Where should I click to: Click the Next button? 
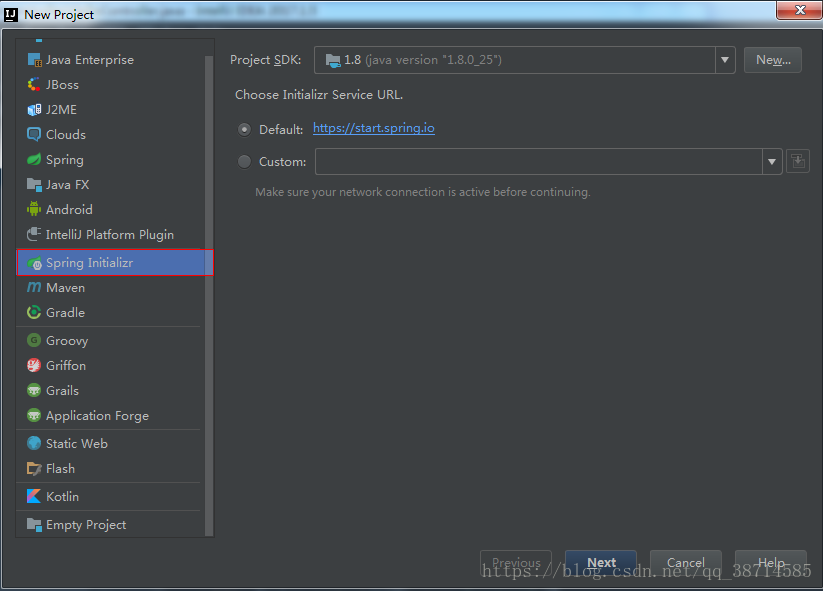(x=601, y=563)
